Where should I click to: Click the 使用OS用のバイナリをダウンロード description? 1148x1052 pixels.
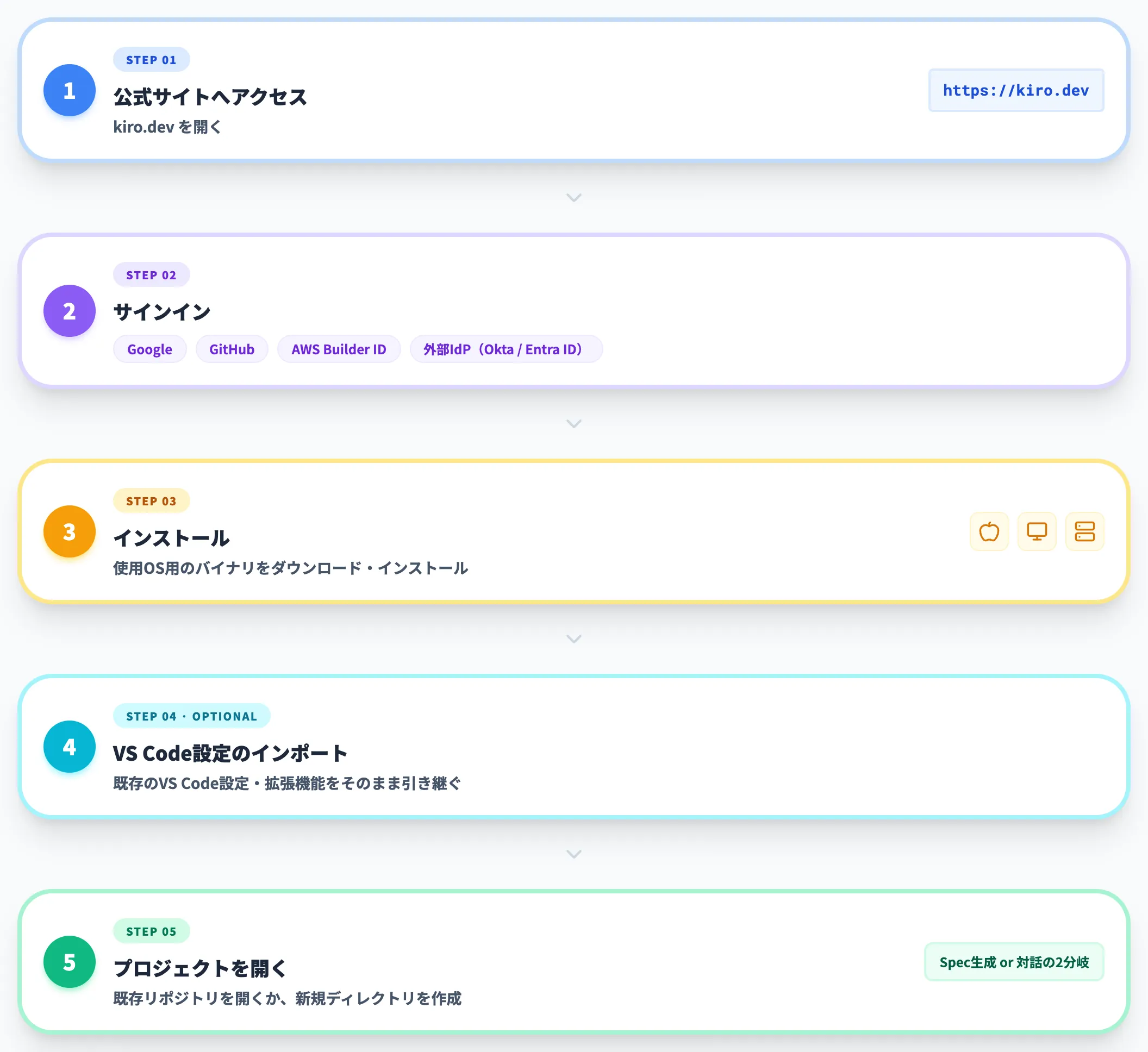290,568
